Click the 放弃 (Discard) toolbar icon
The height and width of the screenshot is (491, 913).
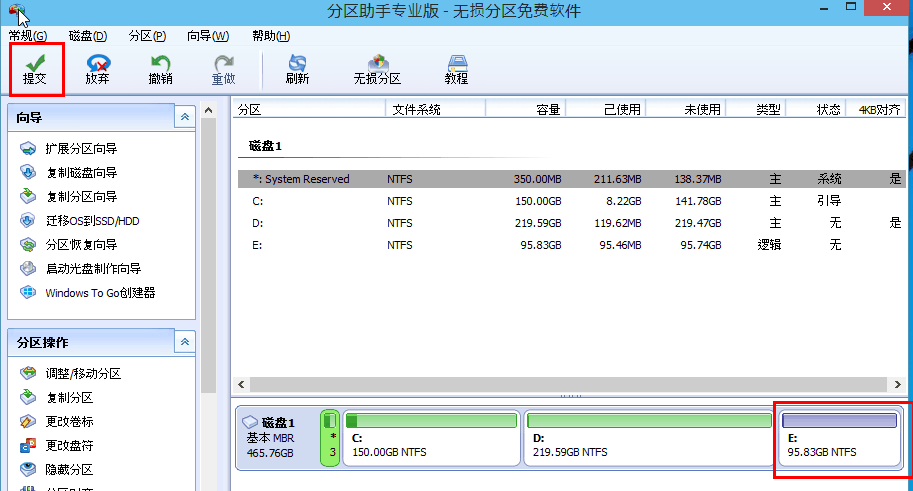97,68
